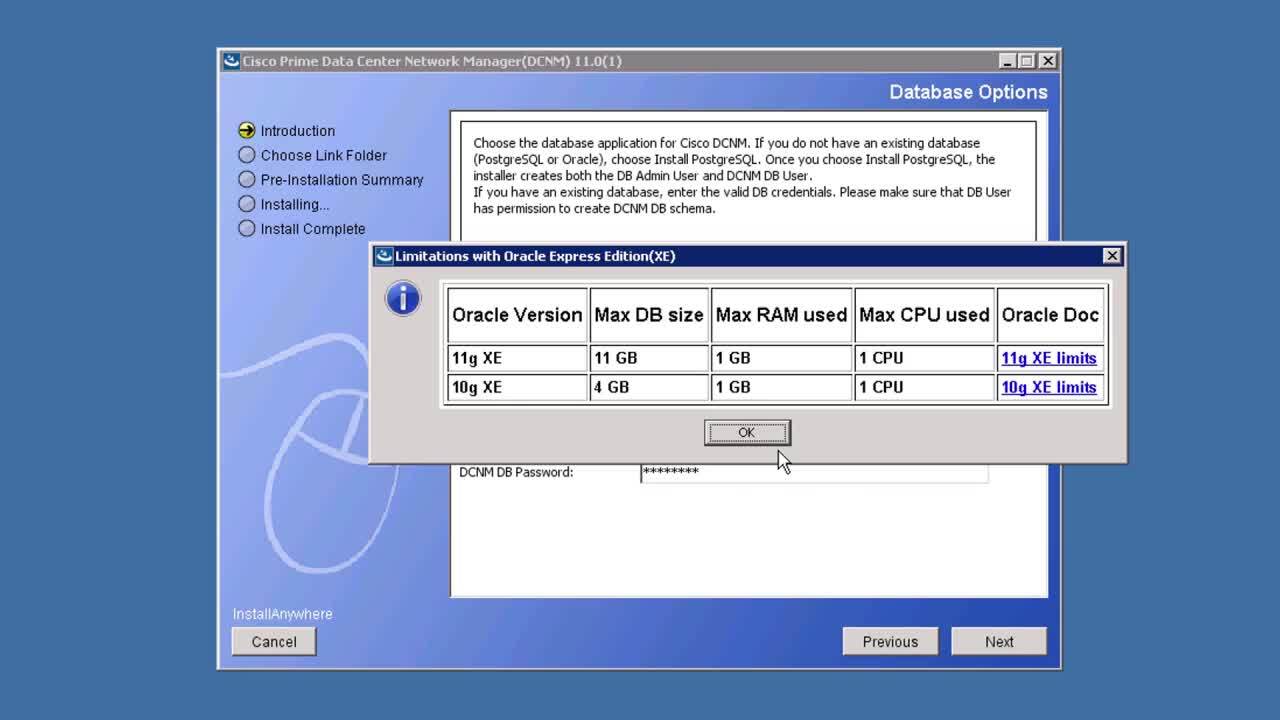This screenshot has height=720, width=1280.
Task: Click the "4 GB" max DB size cell
Action: tap(649, 387)
